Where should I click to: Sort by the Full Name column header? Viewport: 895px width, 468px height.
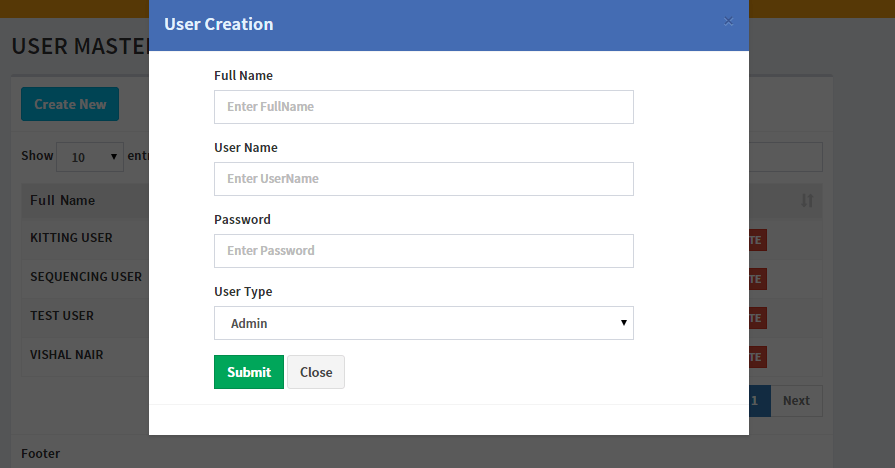63,200
